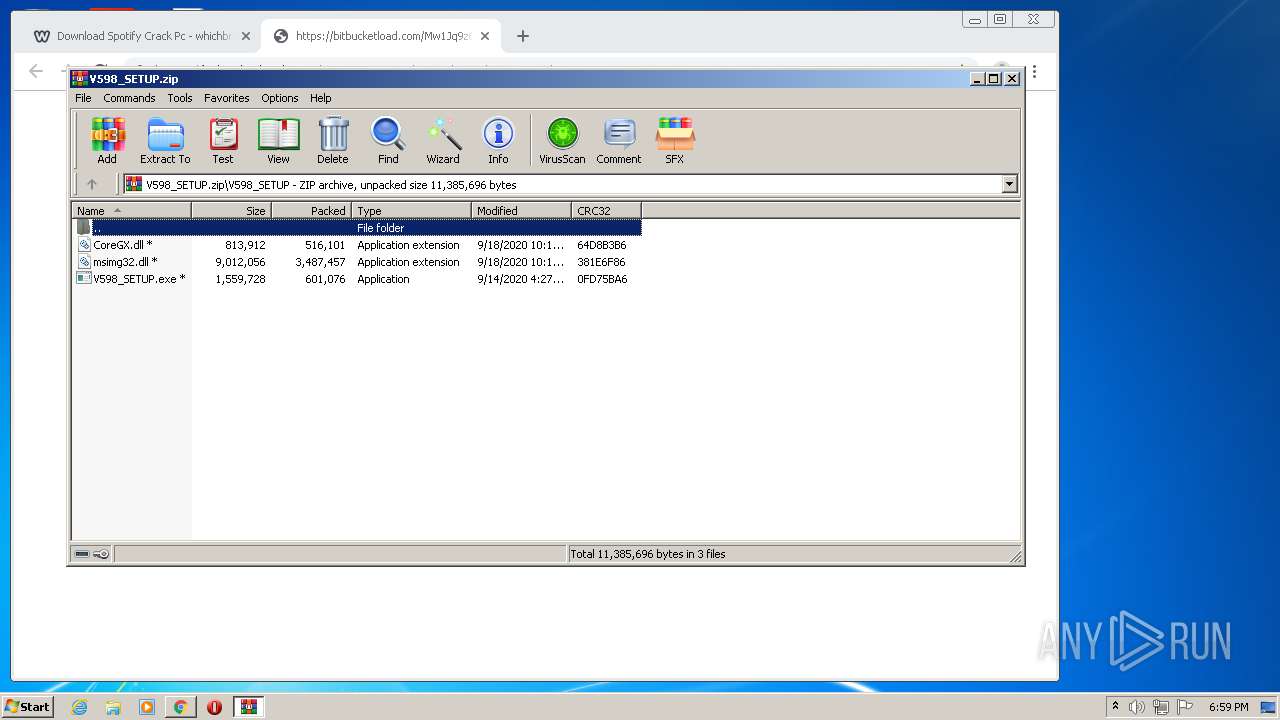
Task: Click the WinRAR taskbar button
Action: (248, 707)
